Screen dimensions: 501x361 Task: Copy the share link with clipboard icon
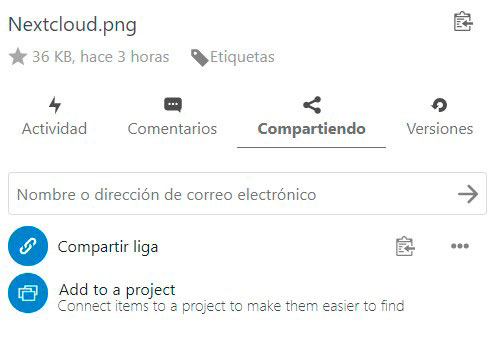405,246
